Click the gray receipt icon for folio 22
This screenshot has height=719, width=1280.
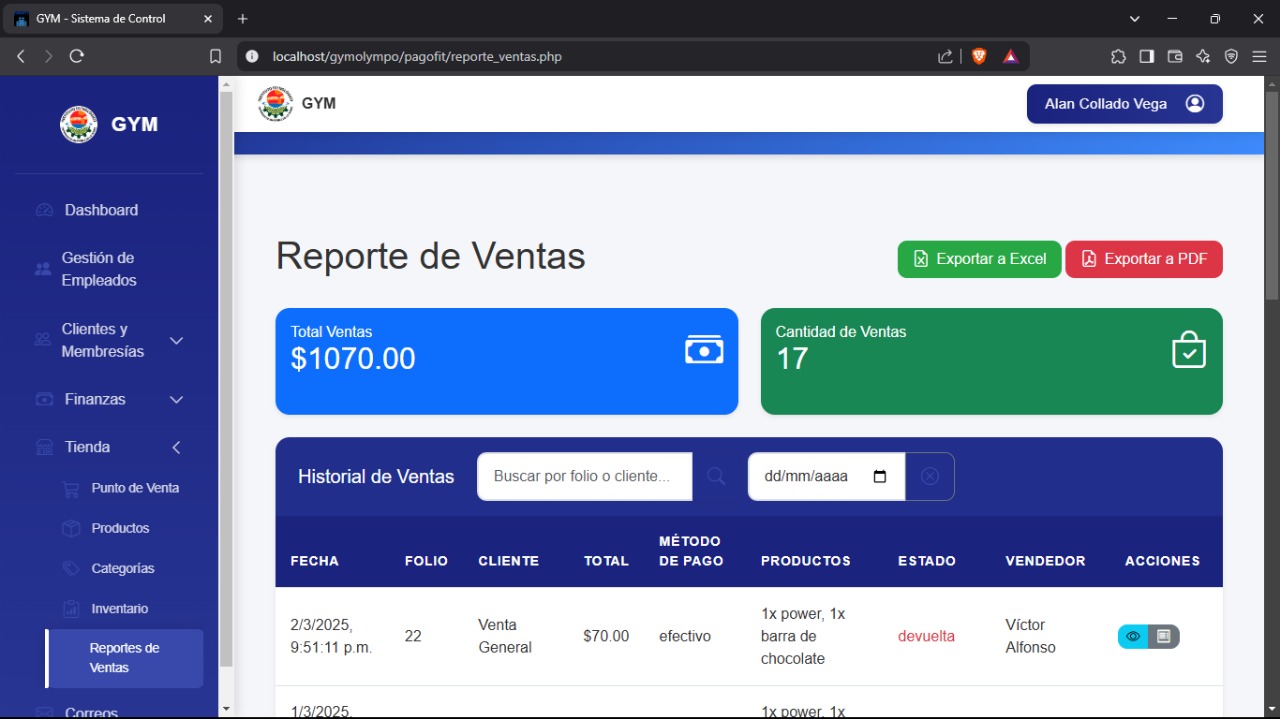pyautogui.click(x=1164, y=636)
